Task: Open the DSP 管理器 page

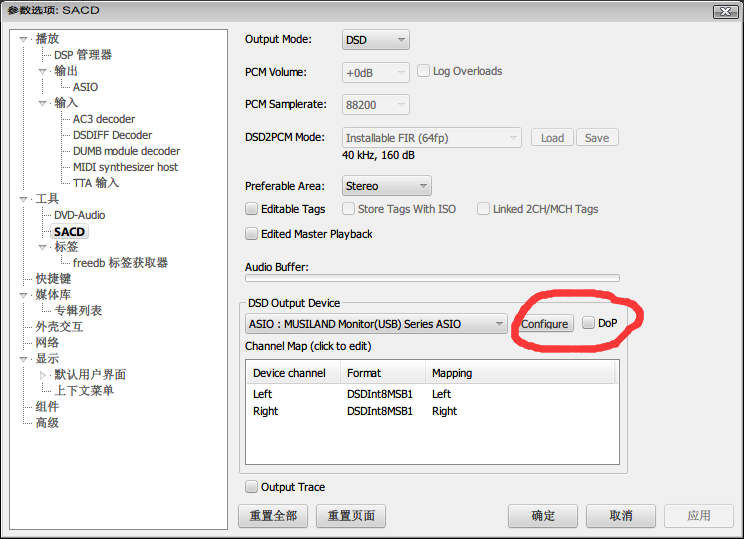Action: pyautogui.click(x=82, y=55)
